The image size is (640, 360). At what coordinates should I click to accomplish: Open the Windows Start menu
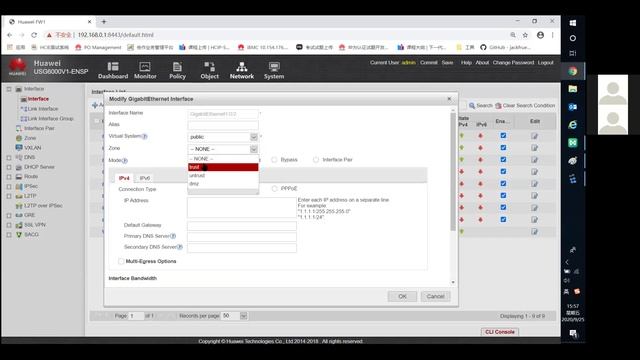coord(573,23)
